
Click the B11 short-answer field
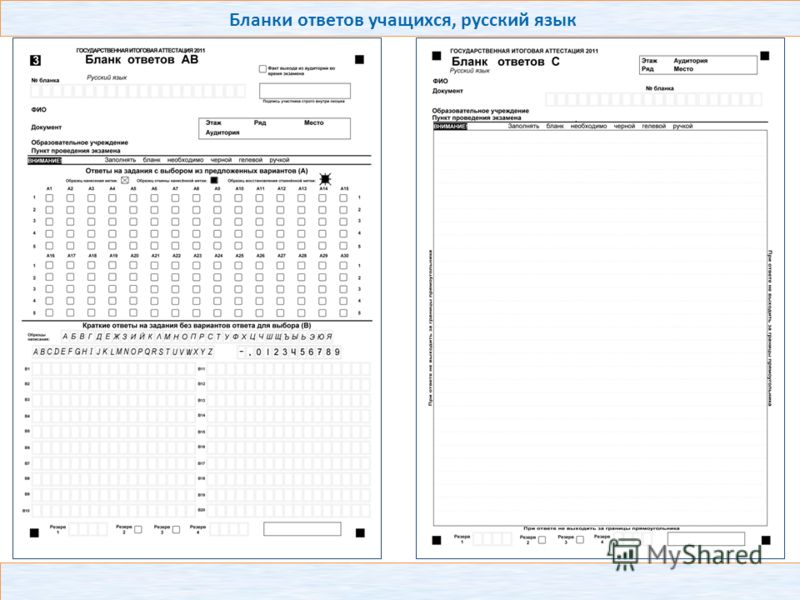point(288,369)
